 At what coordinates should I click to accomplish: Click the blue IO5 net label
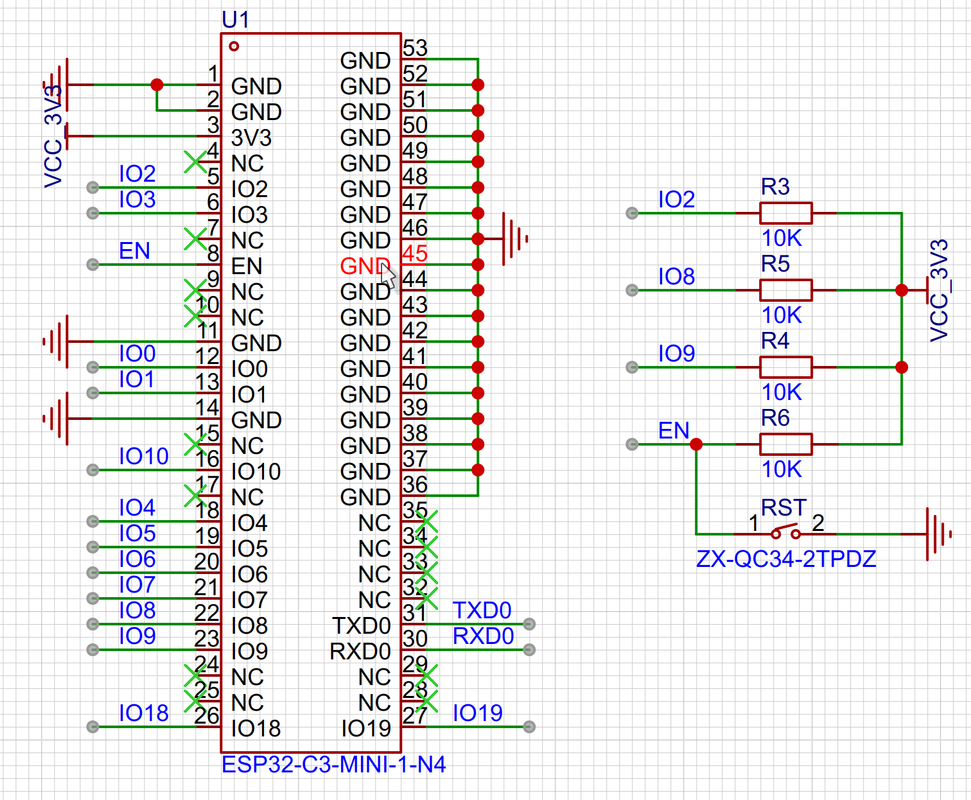[x=137, y=533]
